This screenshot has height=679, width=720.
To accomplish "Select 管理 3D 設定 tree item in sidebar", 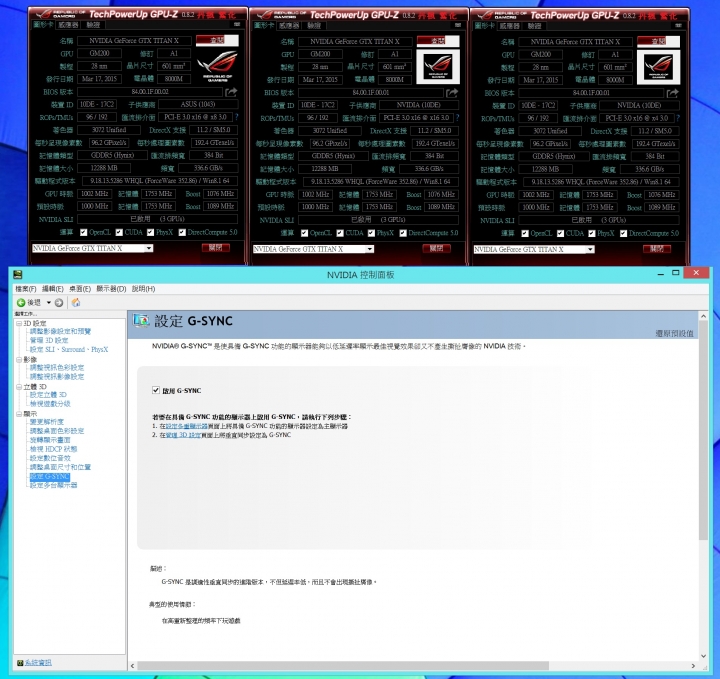I will coord(49,340).
